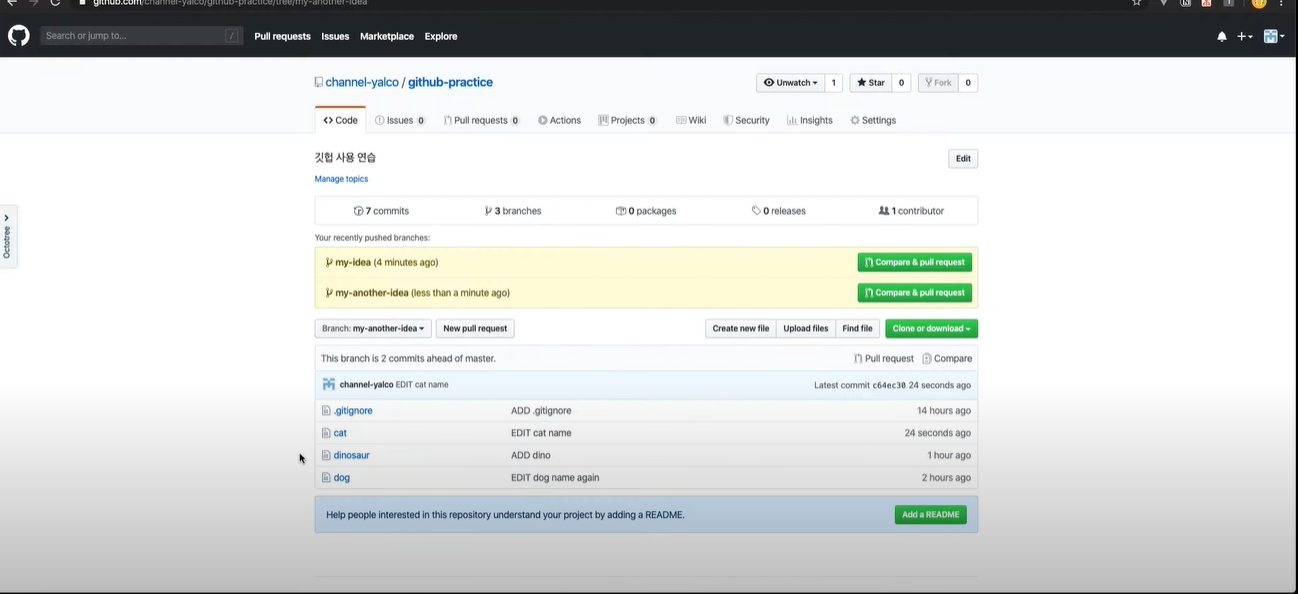
Task: Open Pull request link in branch info bar
Action: click(x=884, y=359)
